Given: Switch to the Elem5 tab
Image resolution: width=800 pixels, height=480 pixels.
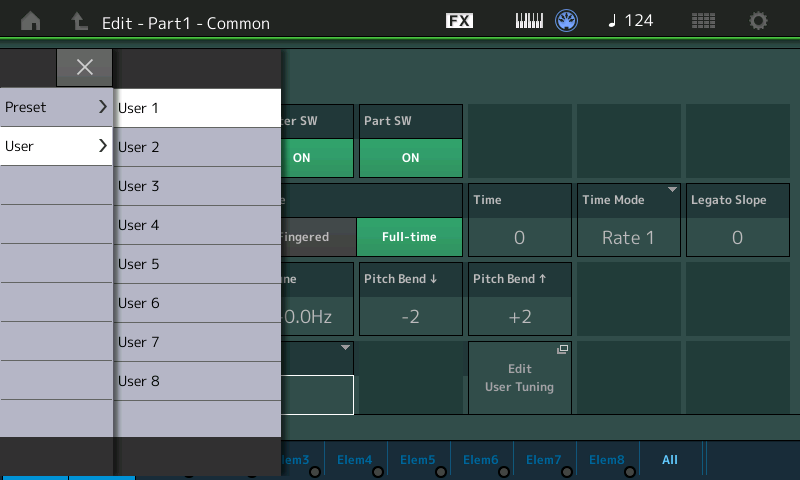Looking at the screenshot, I should (x=417, y=460).
